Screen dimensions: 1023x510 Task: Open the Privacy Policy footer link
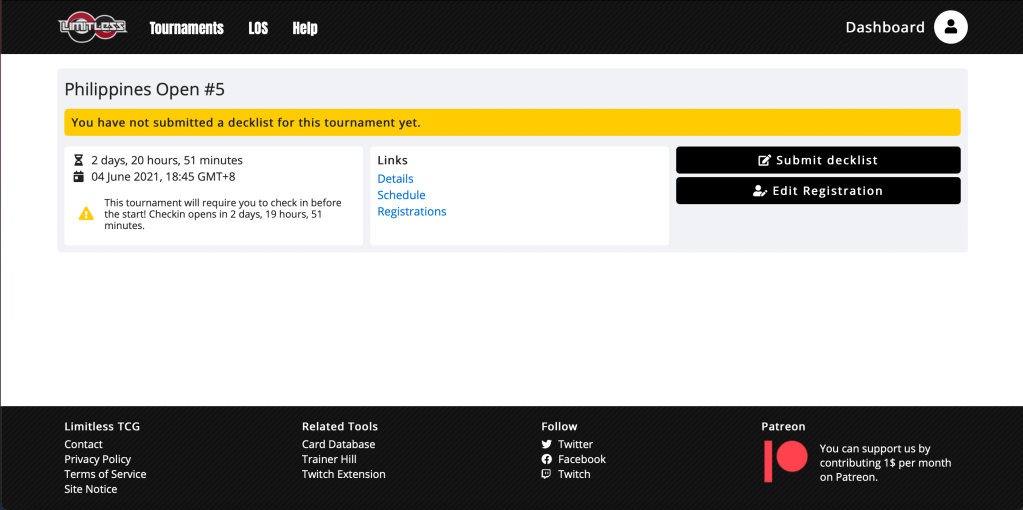[97, 459]
